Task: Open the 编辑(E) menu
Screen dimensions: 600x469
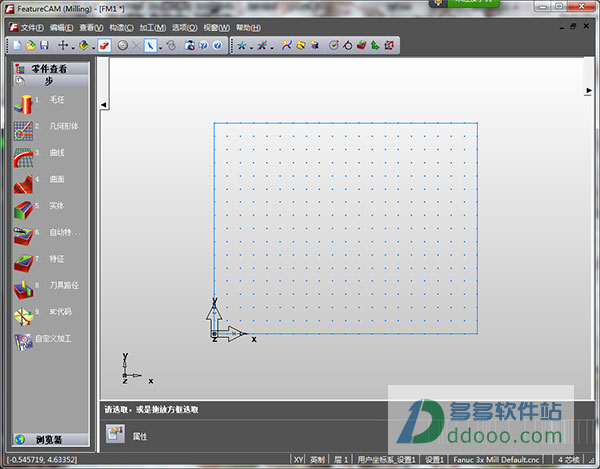Action: (x=62, y=28)
